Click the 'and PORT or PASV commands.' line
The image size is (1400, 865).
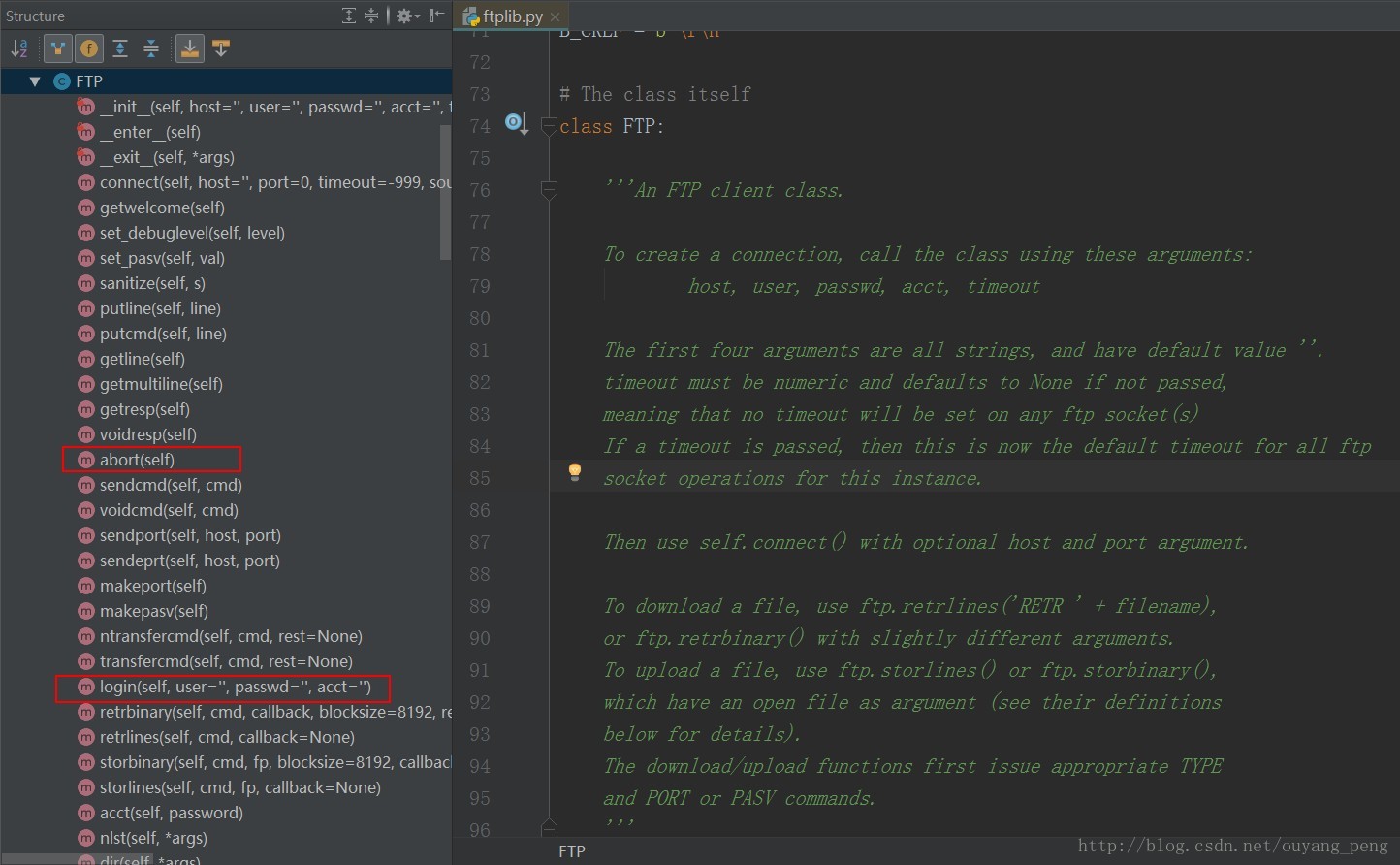740,798
